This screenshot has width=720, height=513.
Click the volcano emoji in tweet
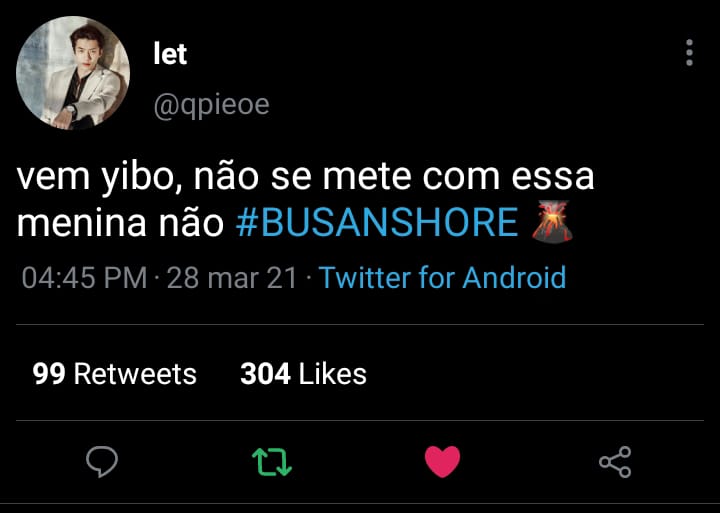coord(552,221)
